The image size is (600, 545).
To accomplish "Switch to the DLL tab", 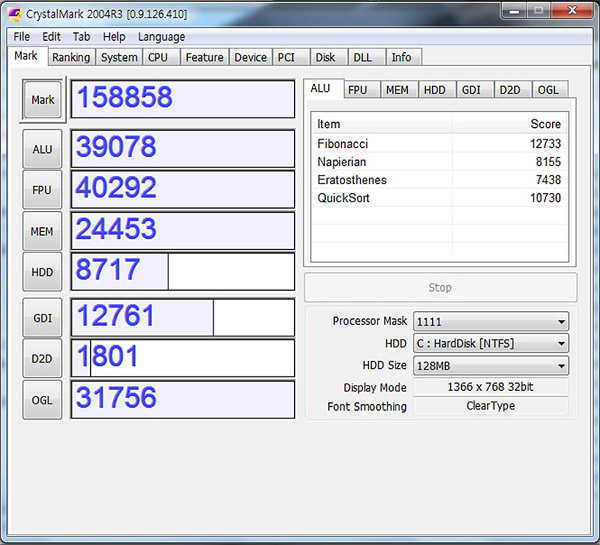I will pos(367,57).
